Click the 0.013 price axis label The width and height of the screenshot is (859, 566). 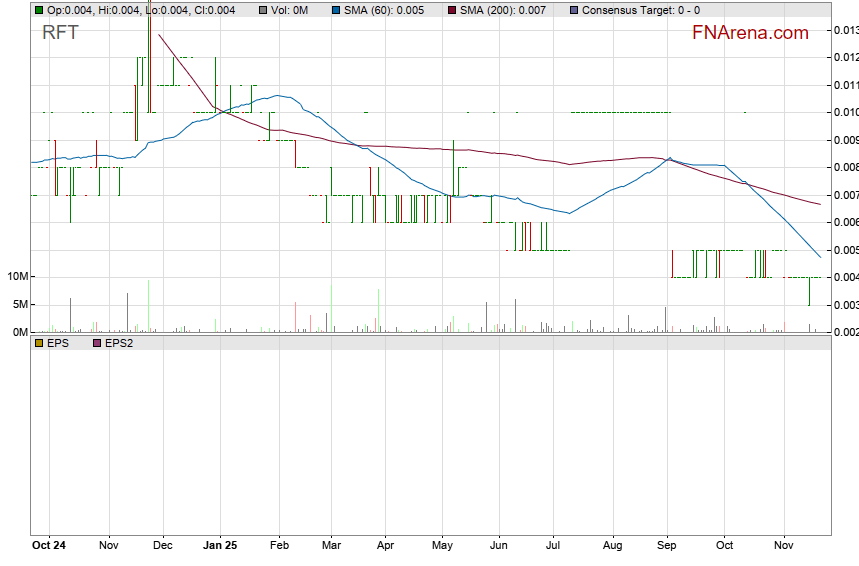(844, 31)
